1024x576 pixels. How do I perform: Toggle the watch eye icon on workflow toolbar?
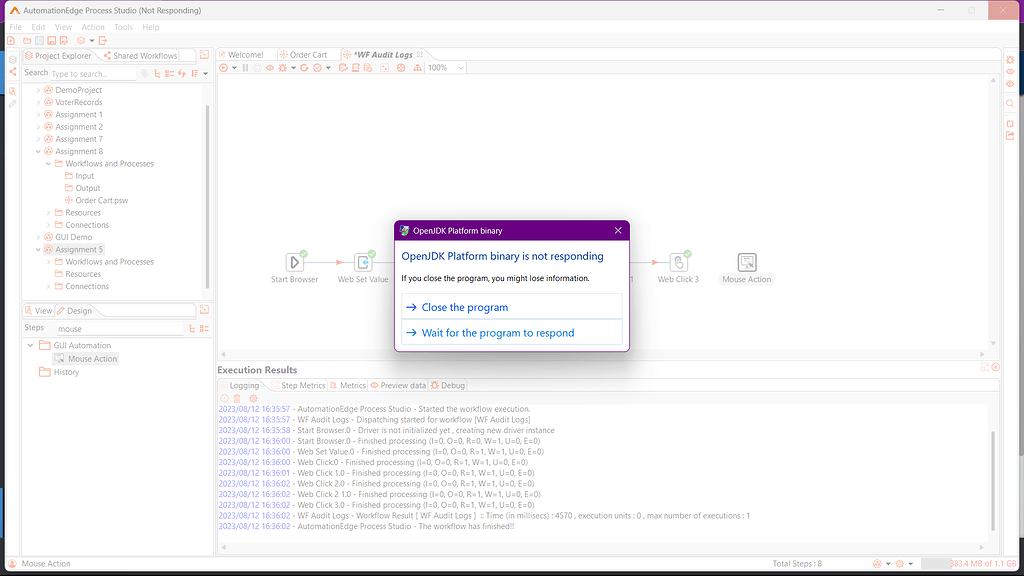[270, 68]
